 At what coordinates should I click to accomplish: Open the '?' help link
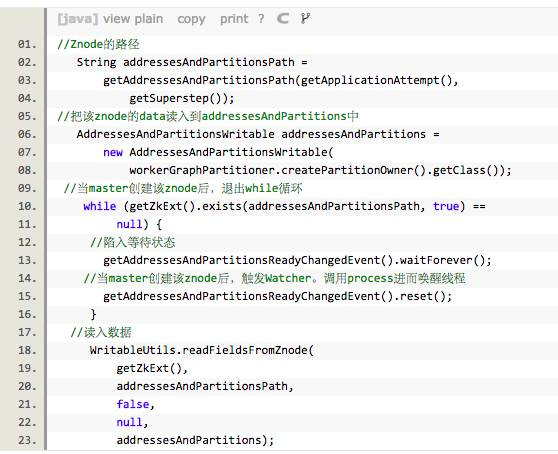(261, 19)
